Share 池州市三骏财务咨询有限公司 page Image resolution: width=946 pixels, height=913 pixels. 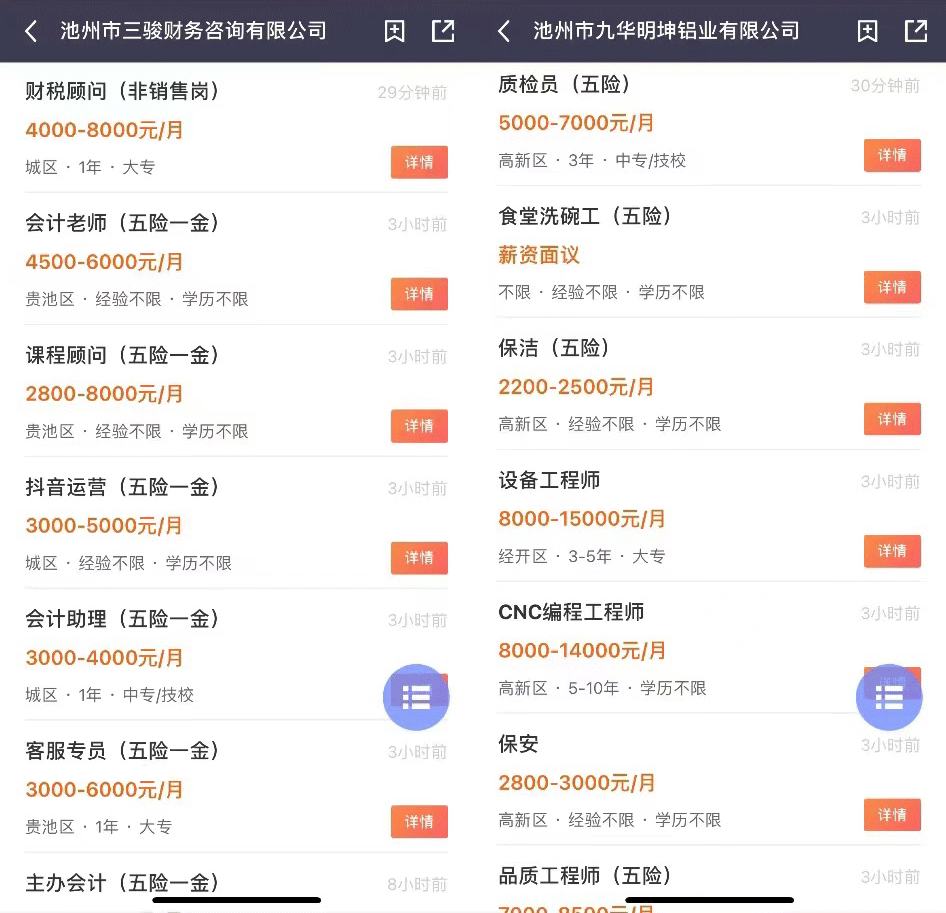coord(443,31)
